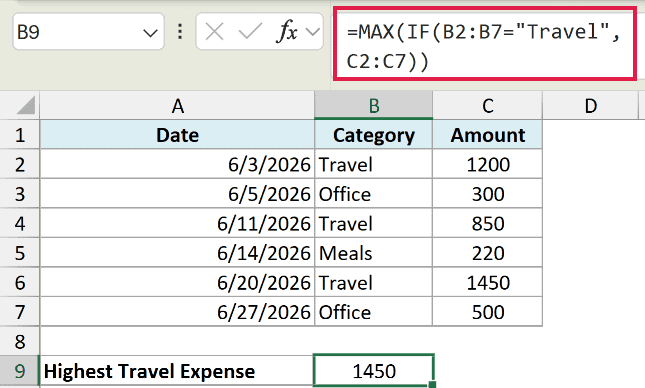
Task: Click the 6/3/2026 date cell
Action: coord(177,165)
